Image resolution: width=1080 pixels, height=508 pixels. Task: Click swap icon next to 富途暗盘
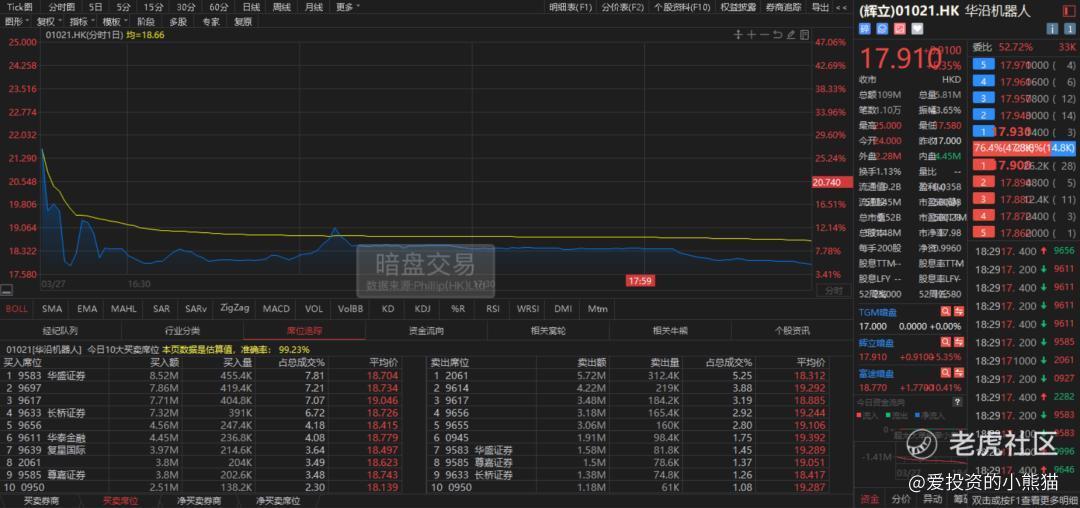coord(958,374)
